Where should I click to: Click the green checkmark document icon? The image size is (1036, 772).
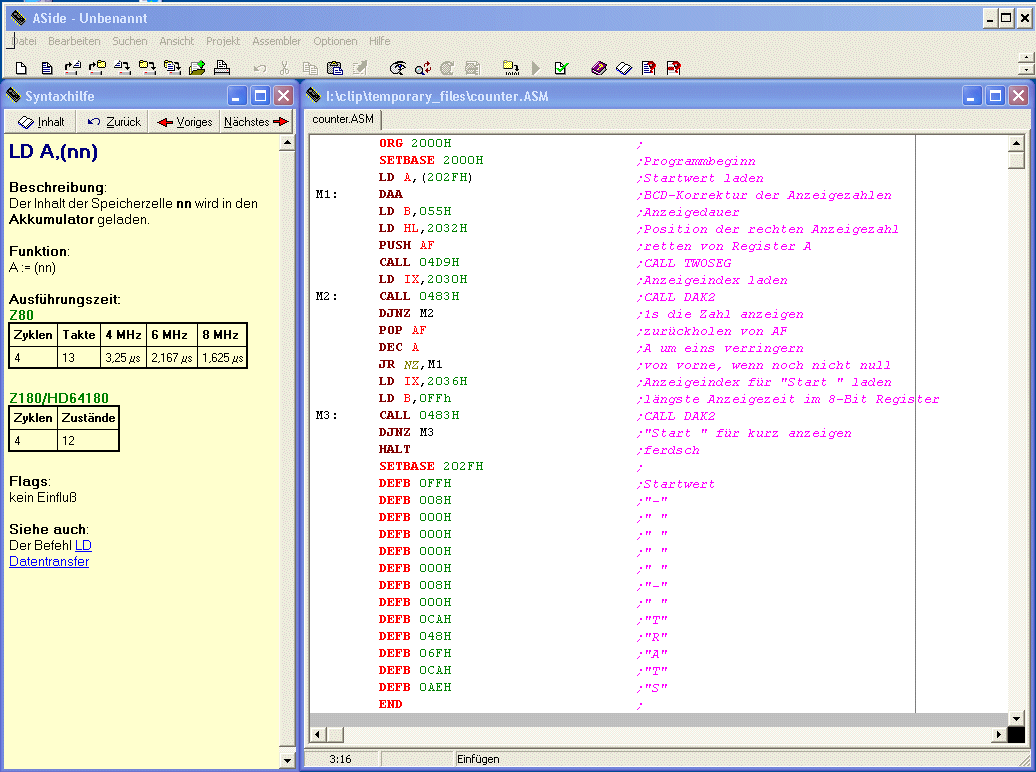[562, 67]
